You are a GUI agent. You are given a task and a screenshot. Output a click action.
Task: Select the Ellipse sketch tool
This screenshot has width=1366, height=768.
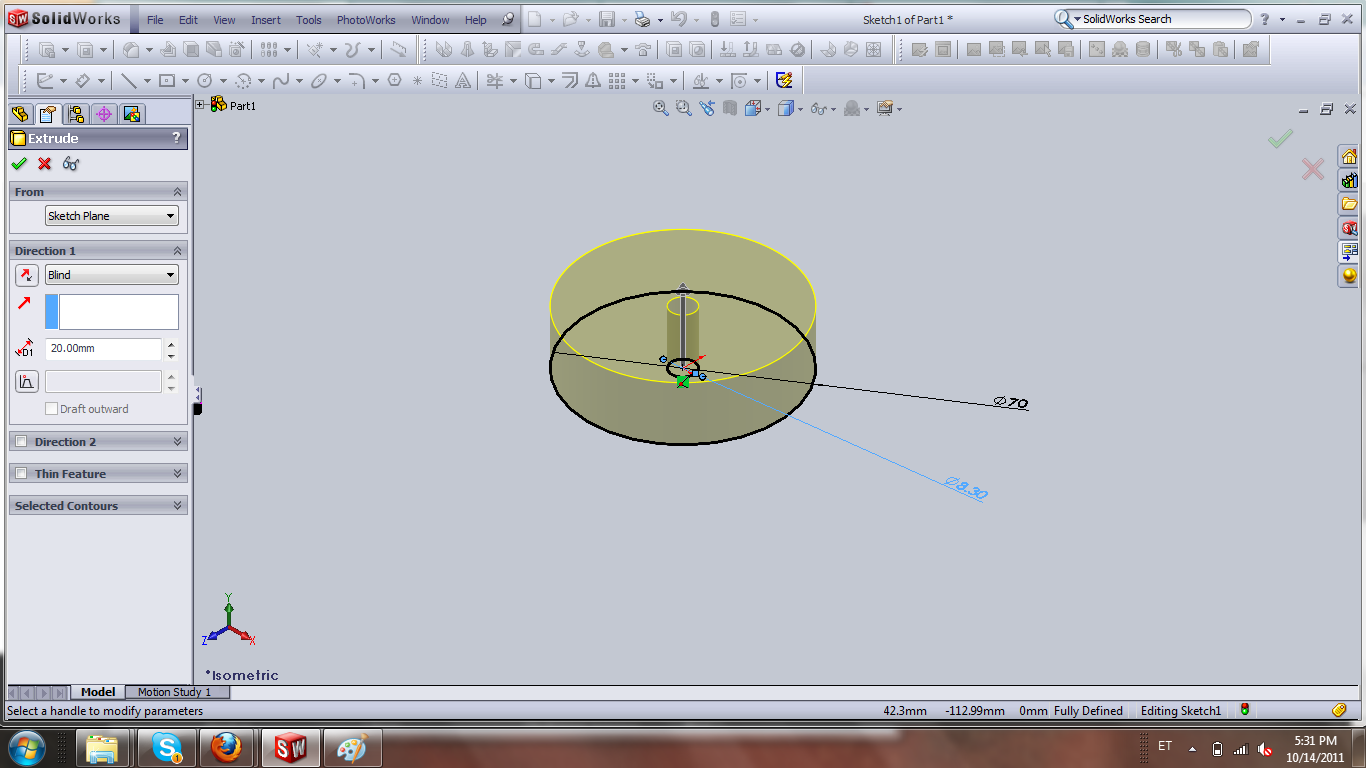[319, 81]
